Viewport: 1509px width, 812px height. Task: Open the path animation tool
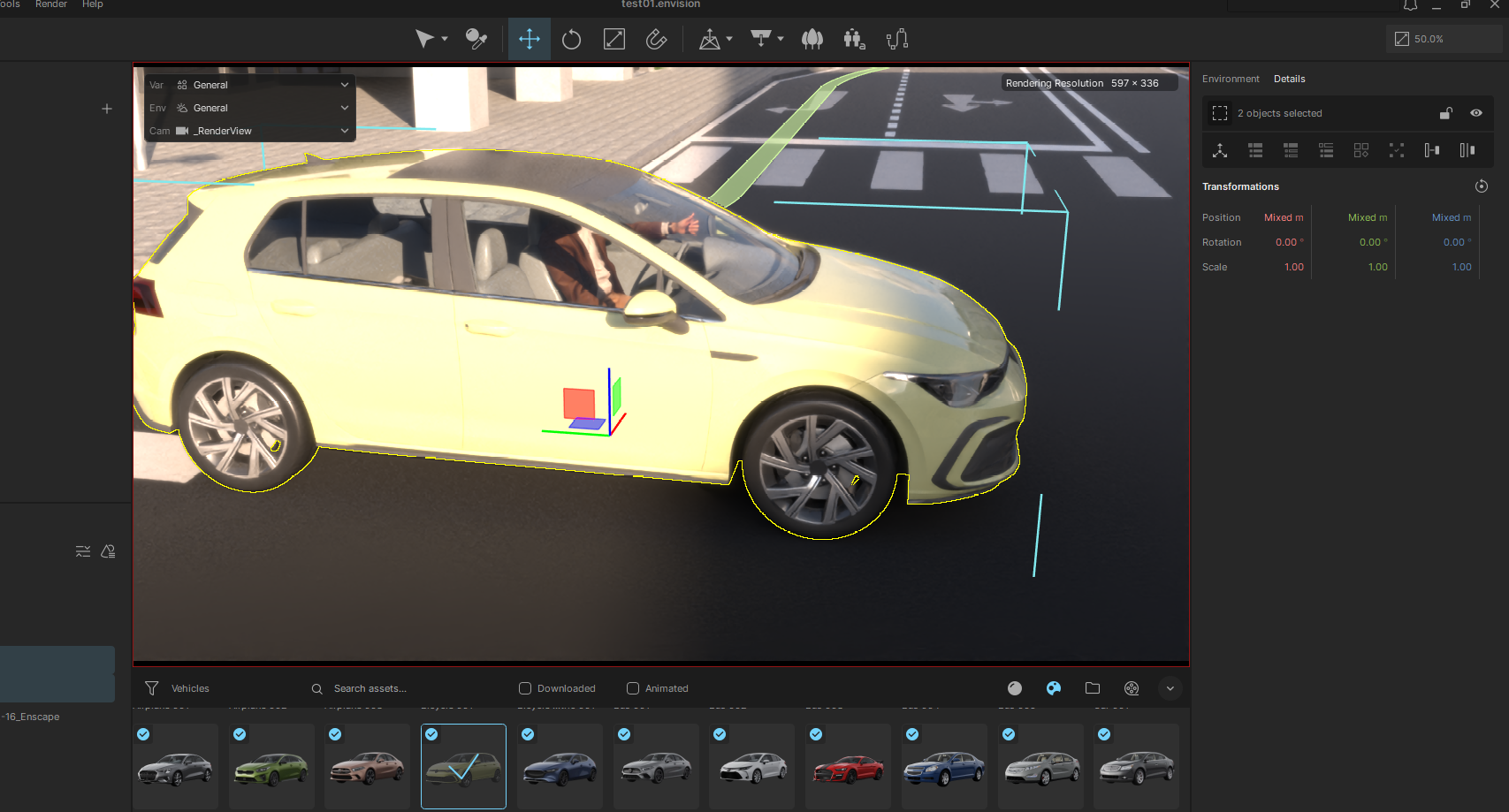click(x=897, y=39)
